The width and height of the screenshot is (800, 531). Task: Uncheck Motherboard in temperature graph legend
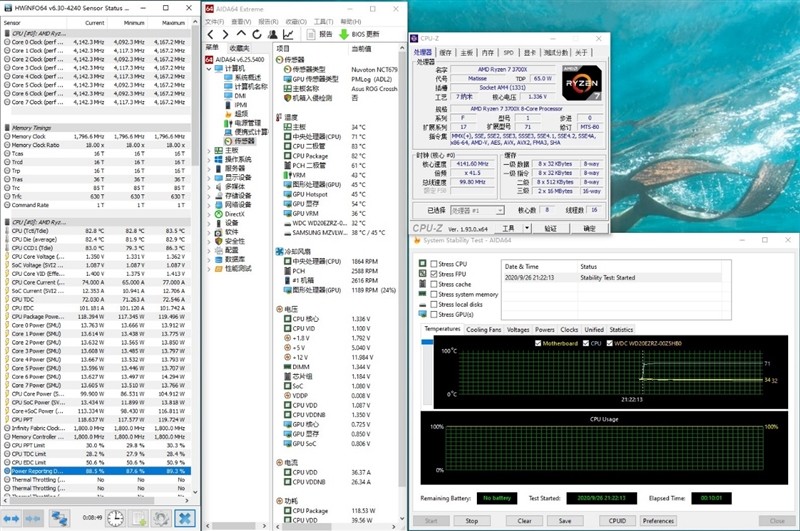(538, 343)
